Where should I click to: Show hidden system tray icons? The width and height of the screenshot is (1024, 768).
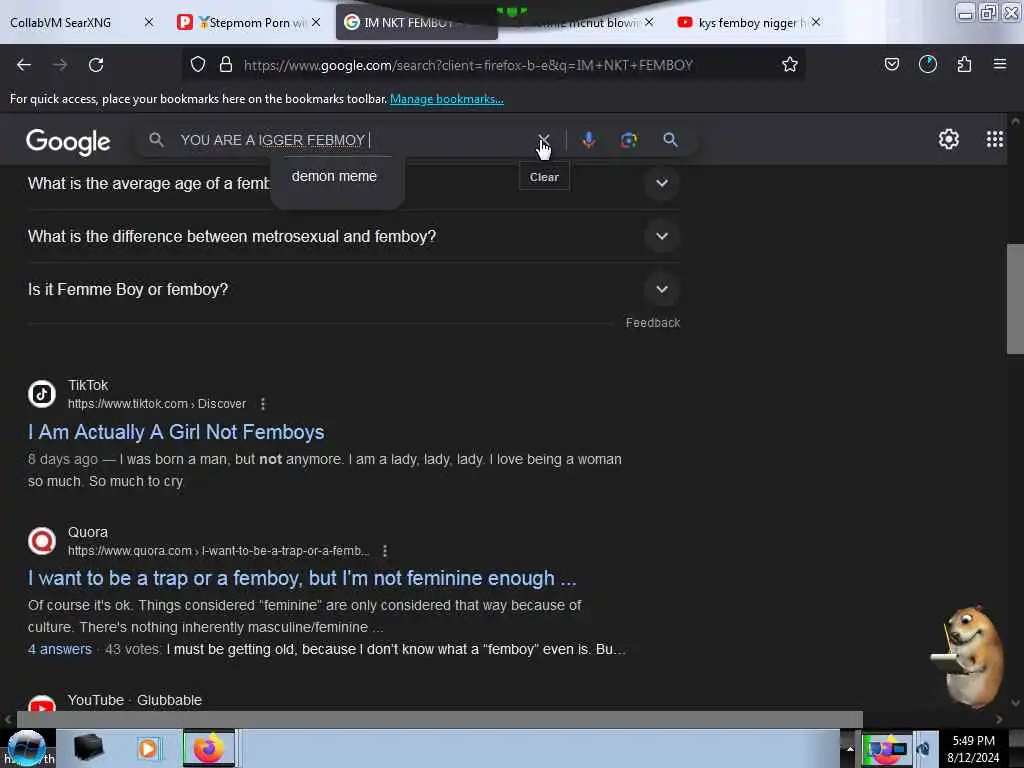(850, 748)
